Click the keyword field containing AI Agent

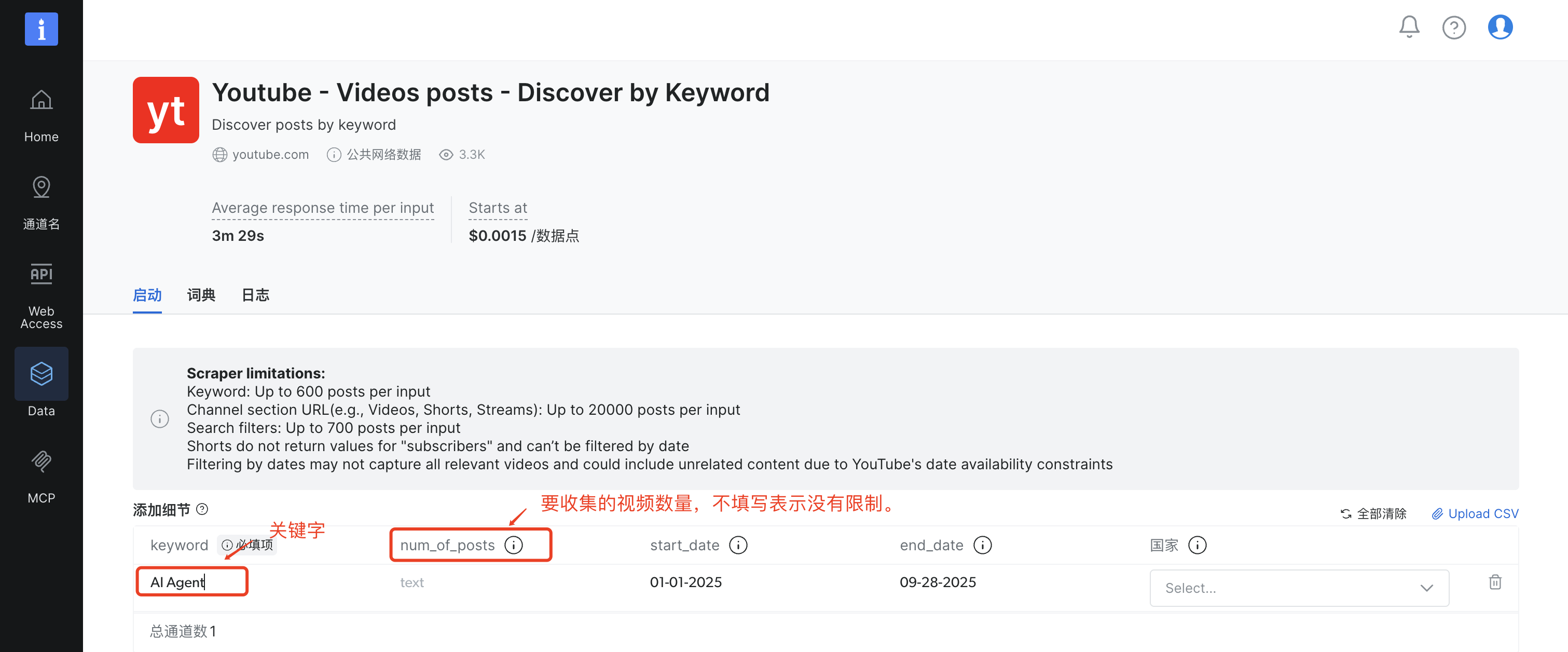[x=192, y=582]
